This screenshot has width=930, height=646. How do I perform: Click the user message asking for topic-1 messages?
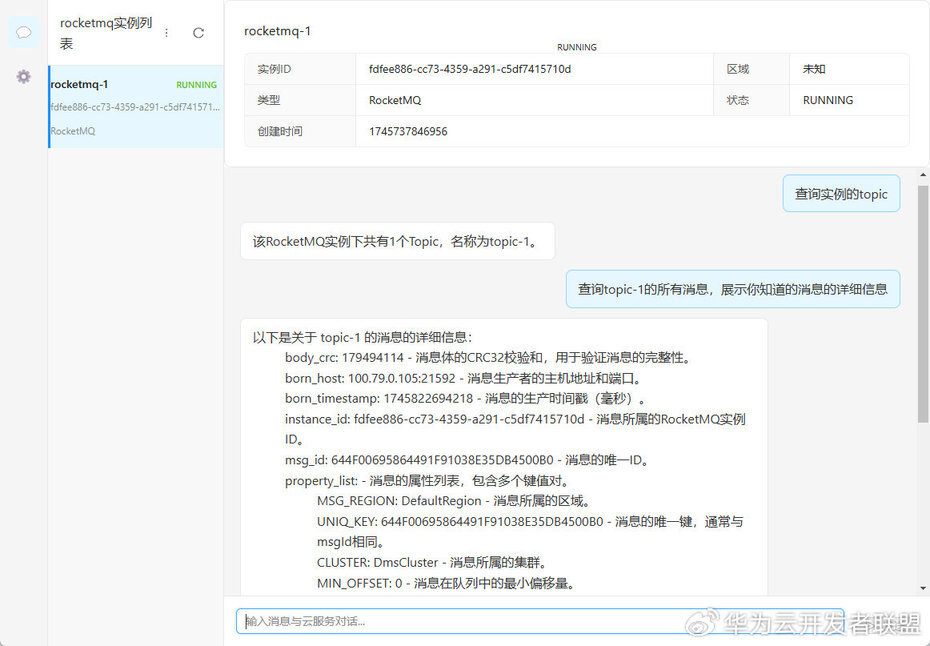tap(732, 289)
